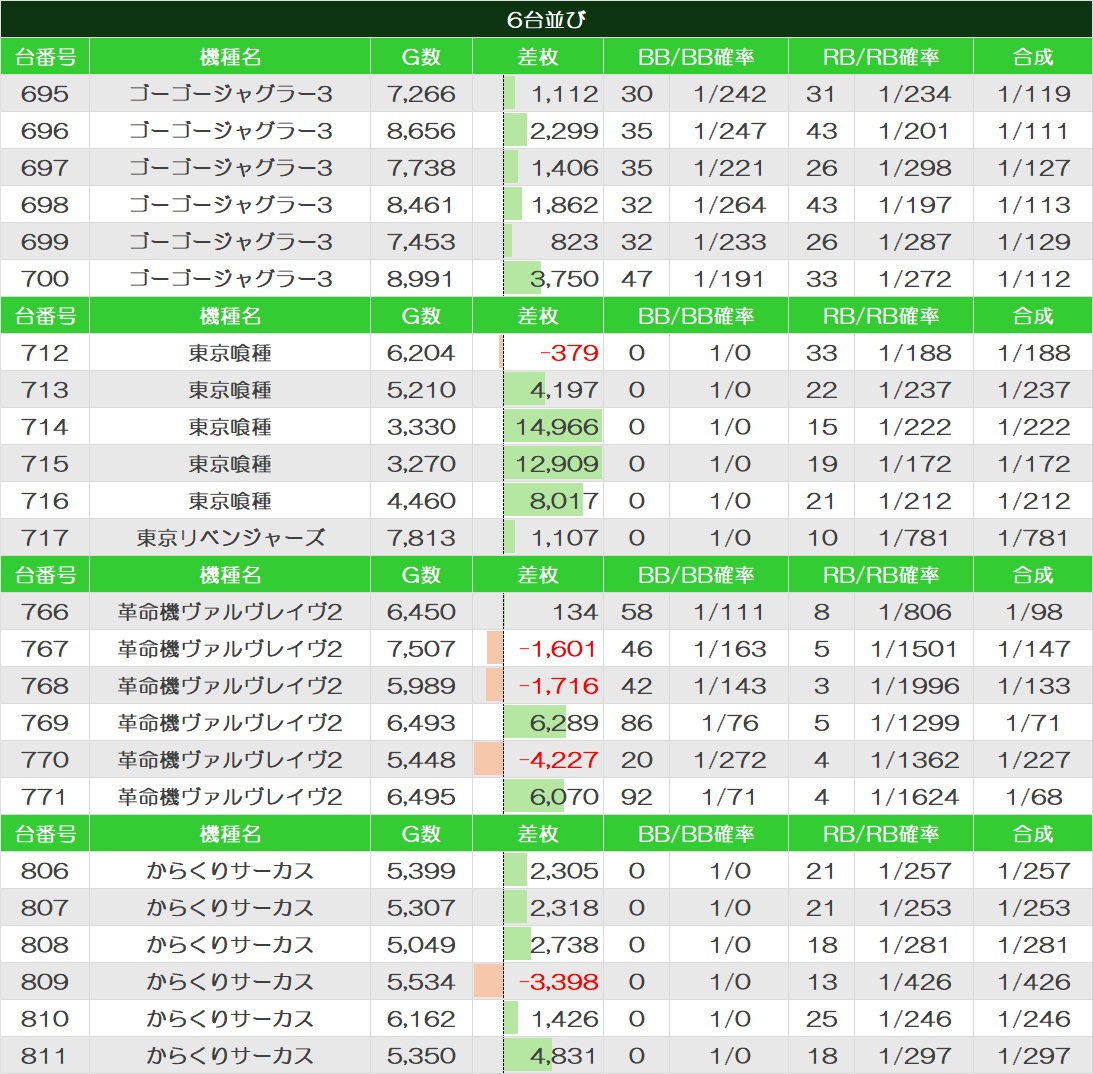Click G数 value 7,813
Screen dimensions: 1093x1074
(x=421, y=537)
